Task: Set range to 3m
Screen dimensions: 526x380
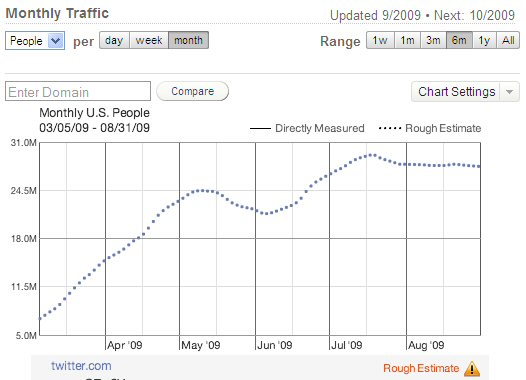Action: pos(433,40)
